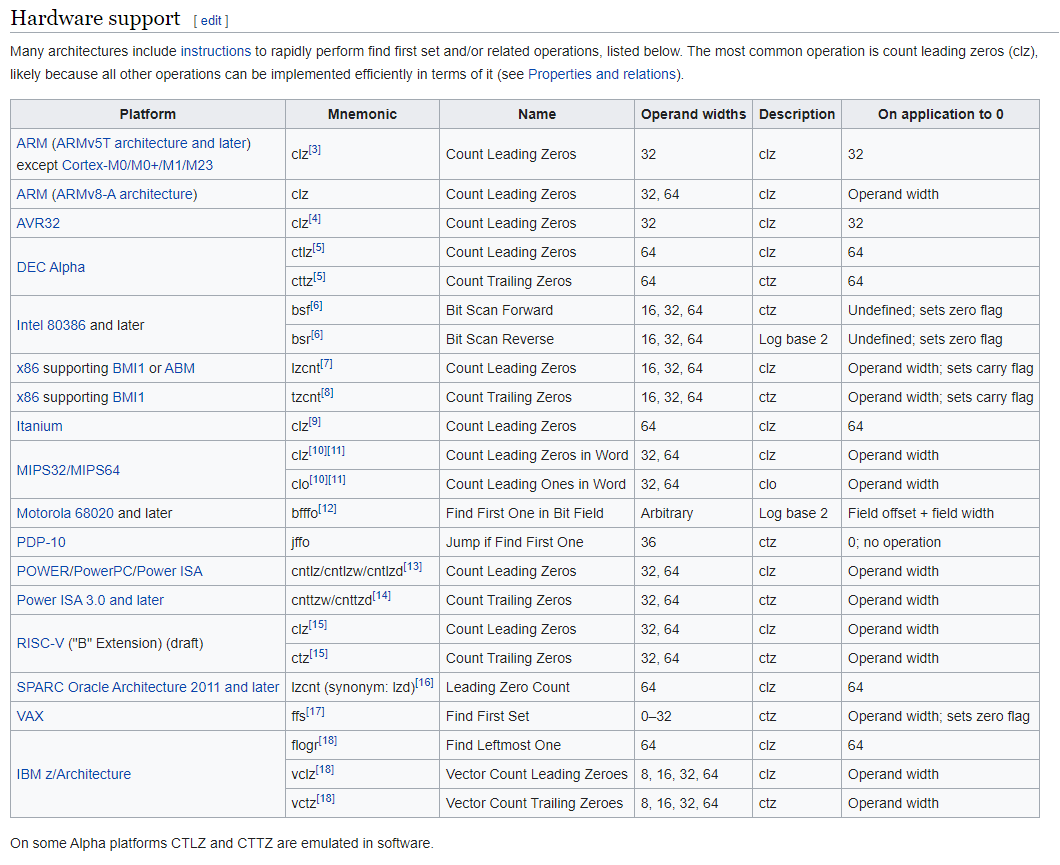Select the 'Vector Count Trailing Zeroes' cell
The width and height of the screenshot is (1060, 865).
tap(537, 804)
